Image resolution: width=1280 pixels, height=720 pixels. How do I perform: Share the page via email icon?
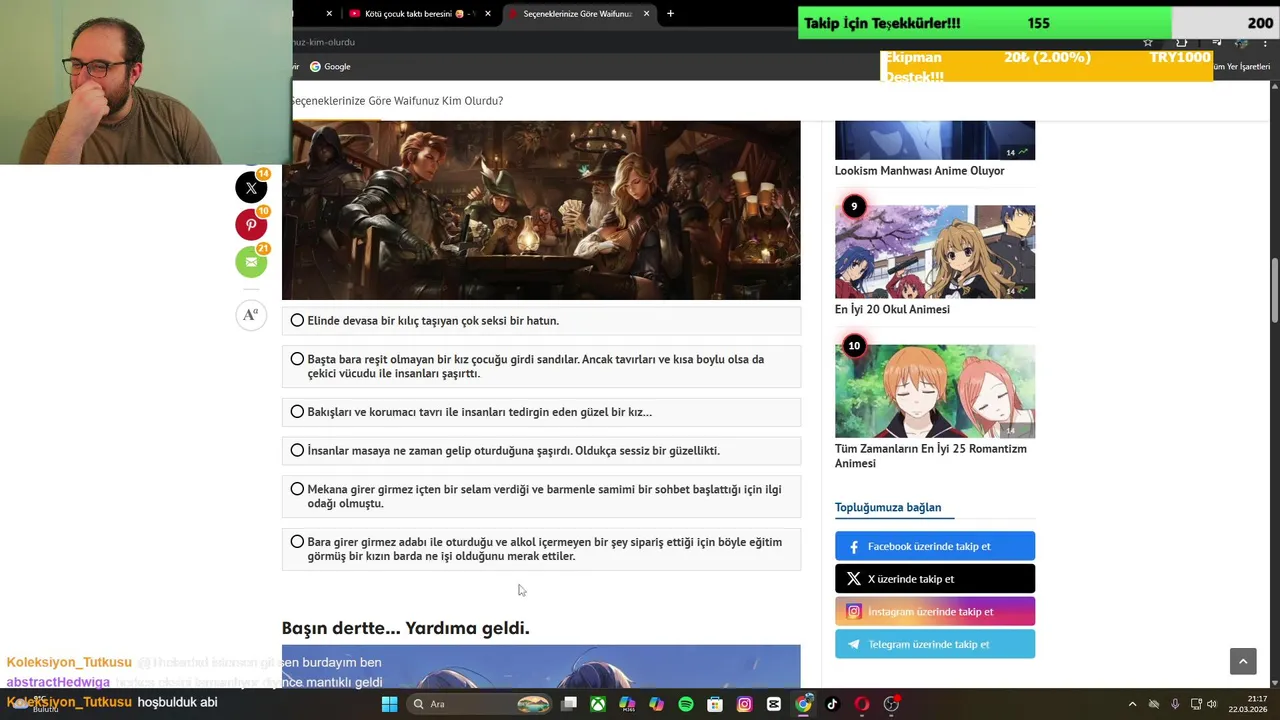[x=251, y=262]
